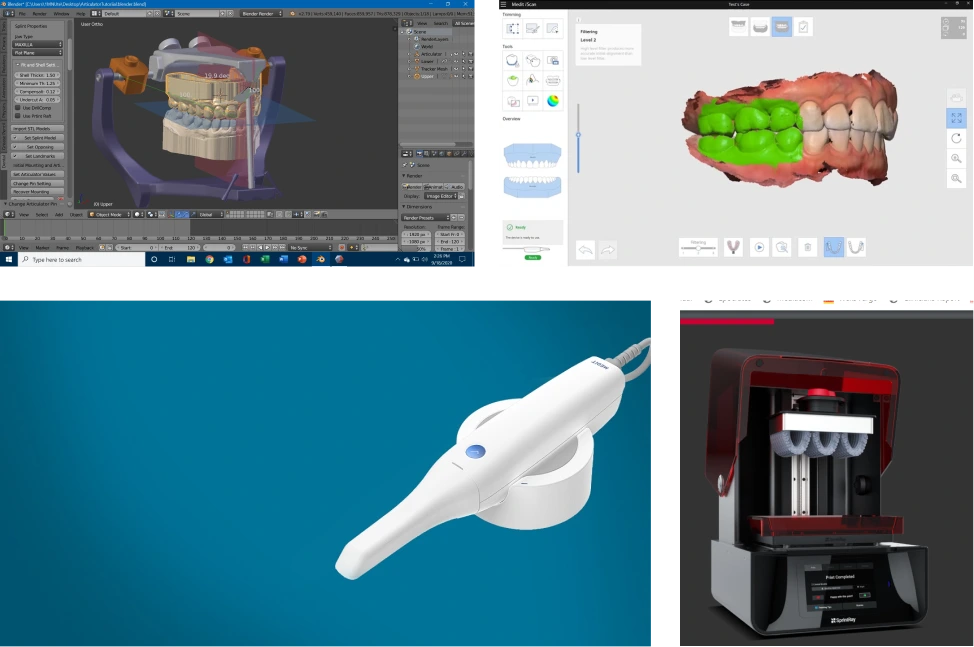Screen dimensions: 974x647
Task: Open the Window menu in Blender
Action: click(x=61, y=13)
